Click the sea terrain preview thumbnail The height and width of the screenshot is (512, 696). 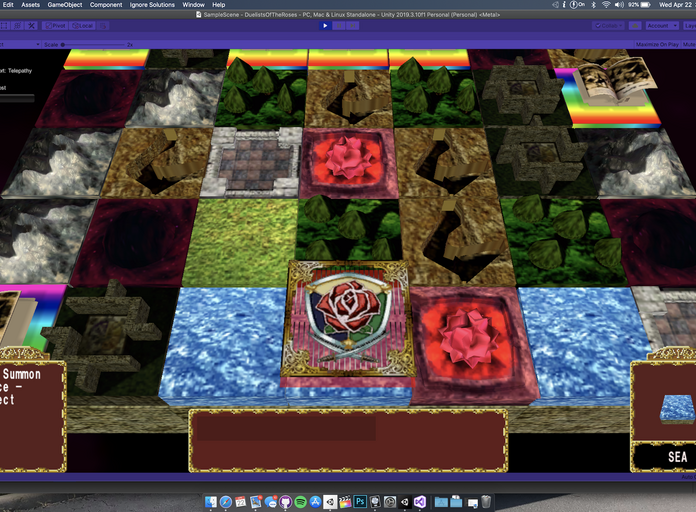(x=677, y=408)
